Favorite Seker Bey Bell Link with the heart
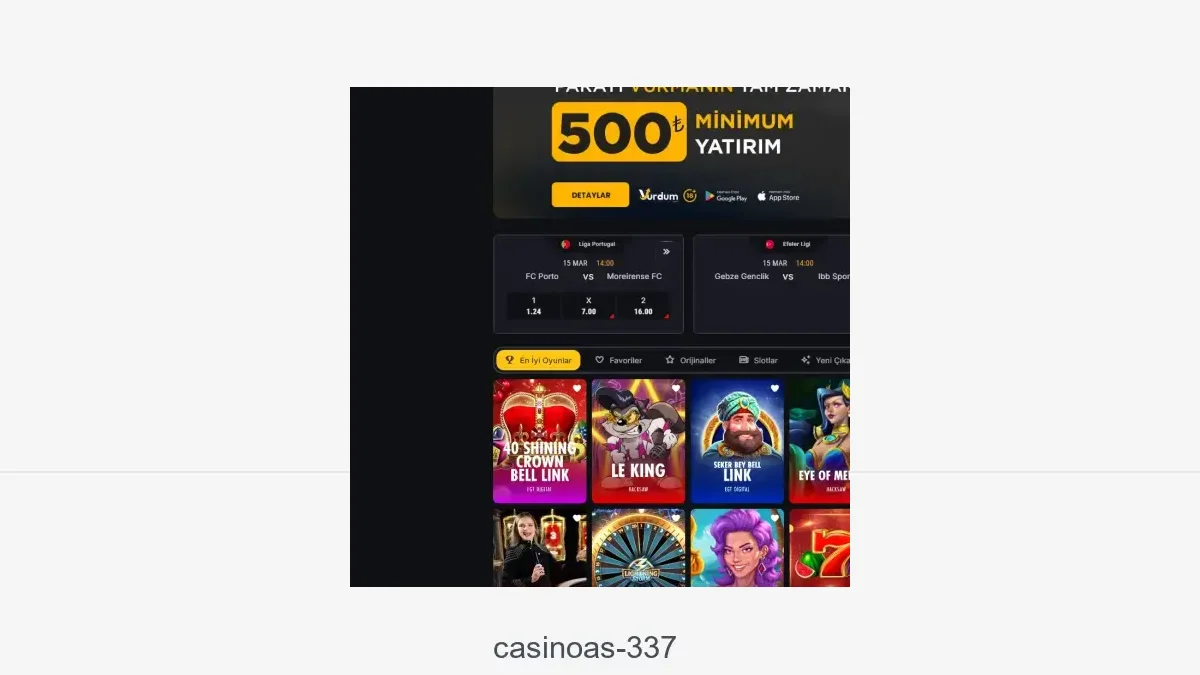This screenshot has height=675, width=1200. (774, 389)
